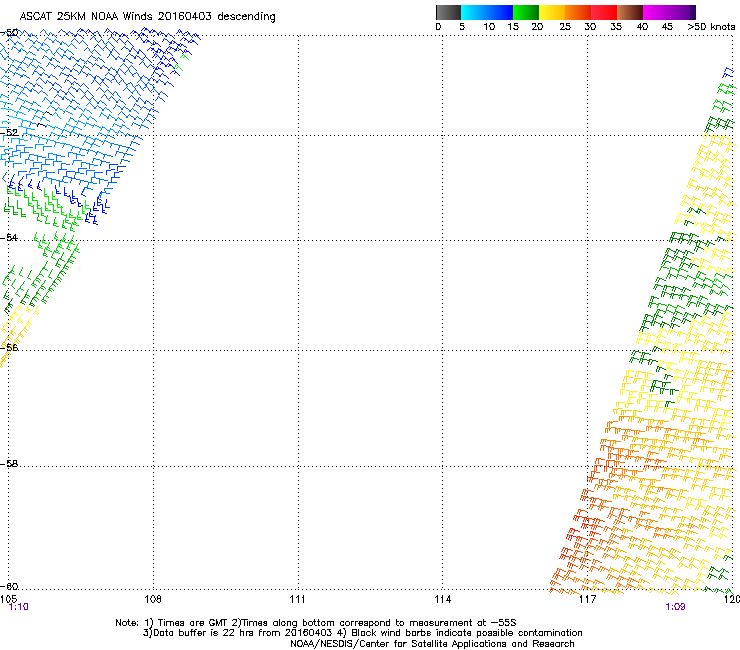
Task: Click the red 30-35 knots color band
Action: (x=604, y=12)
